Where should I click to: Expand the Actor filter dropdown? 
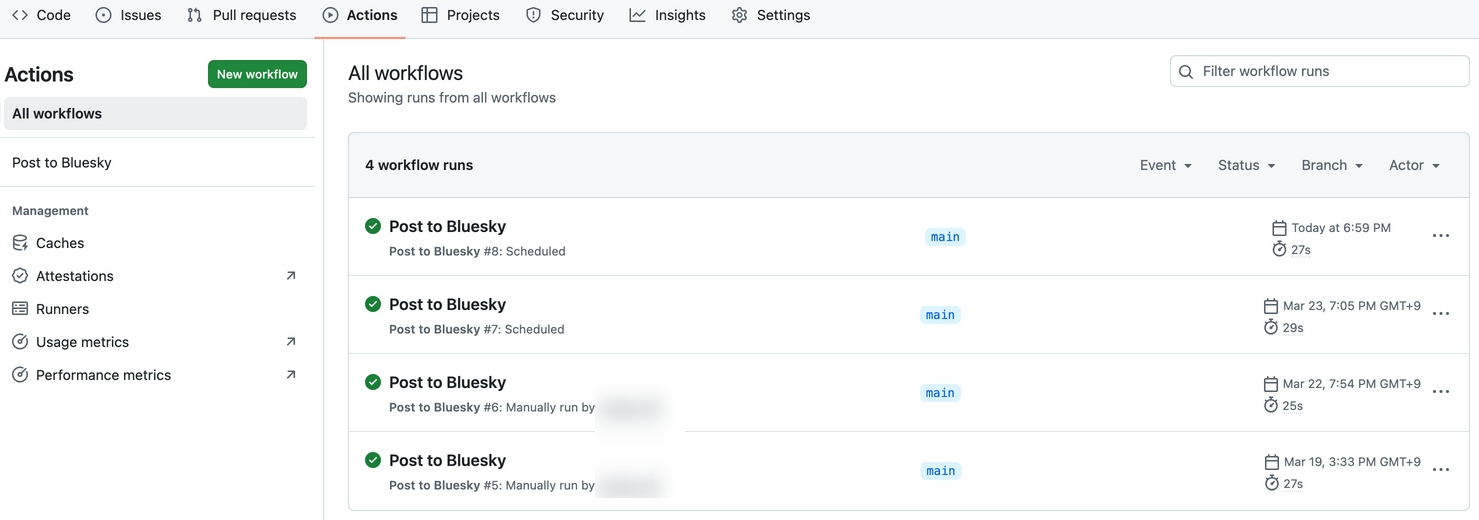click(x=1415, y=165)
